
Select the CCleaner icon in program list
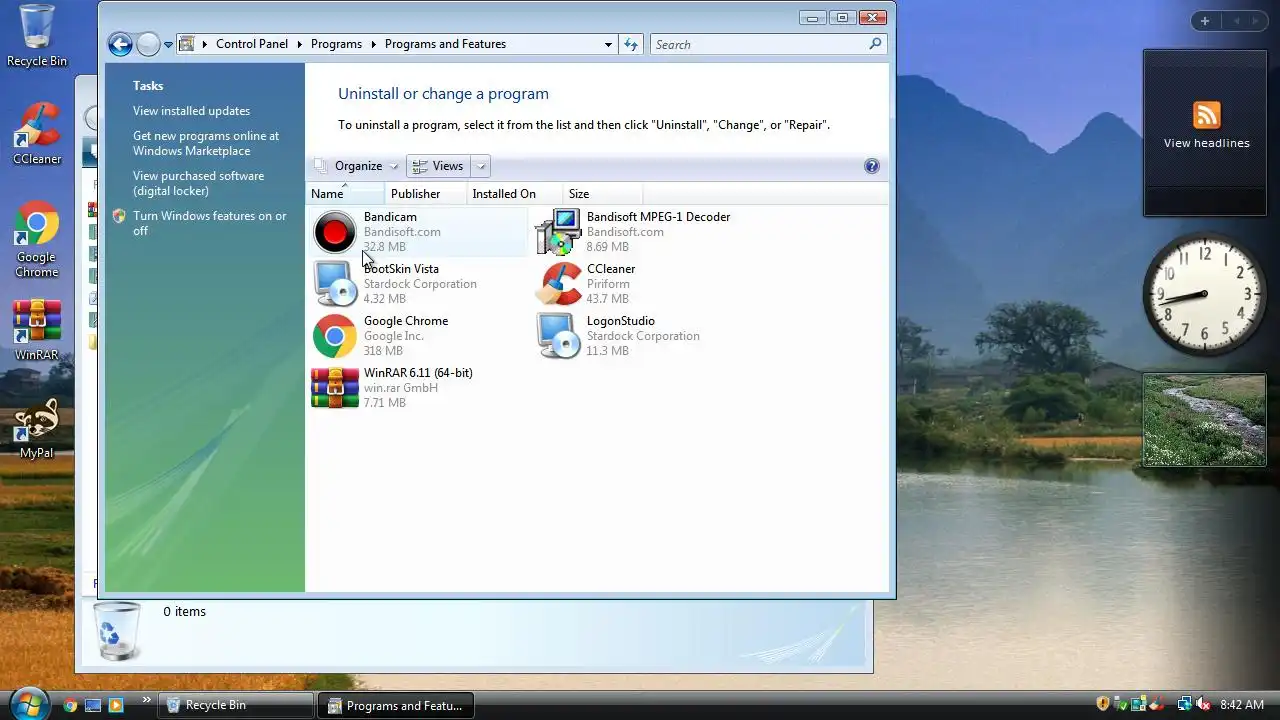558,284
